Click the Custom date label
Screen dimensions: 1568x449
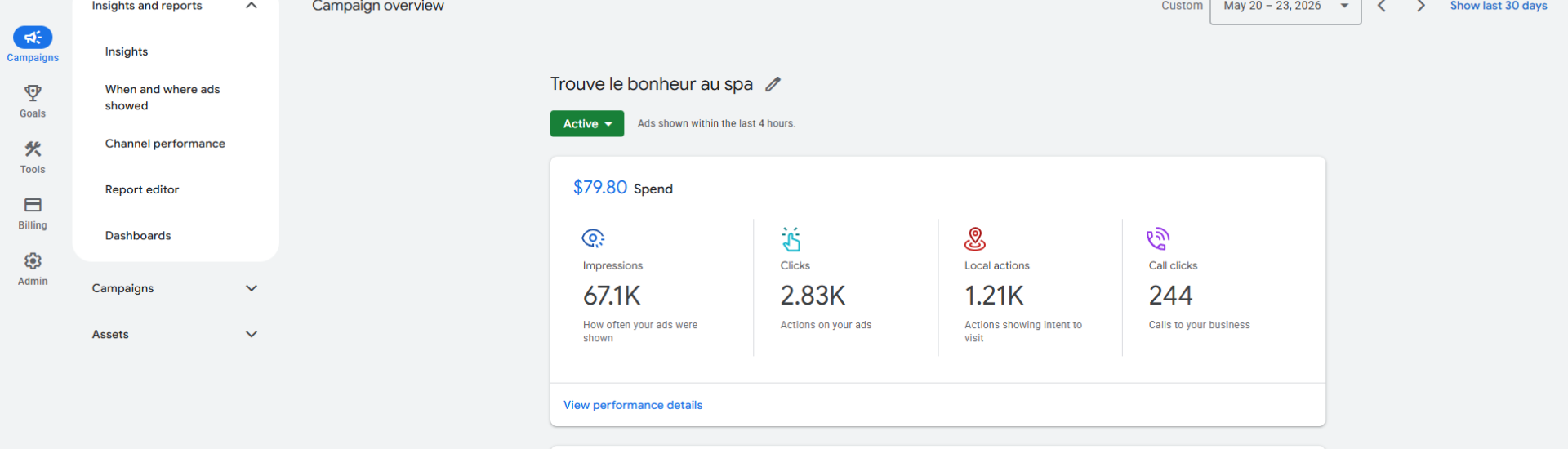click(x=1182, y=6)
